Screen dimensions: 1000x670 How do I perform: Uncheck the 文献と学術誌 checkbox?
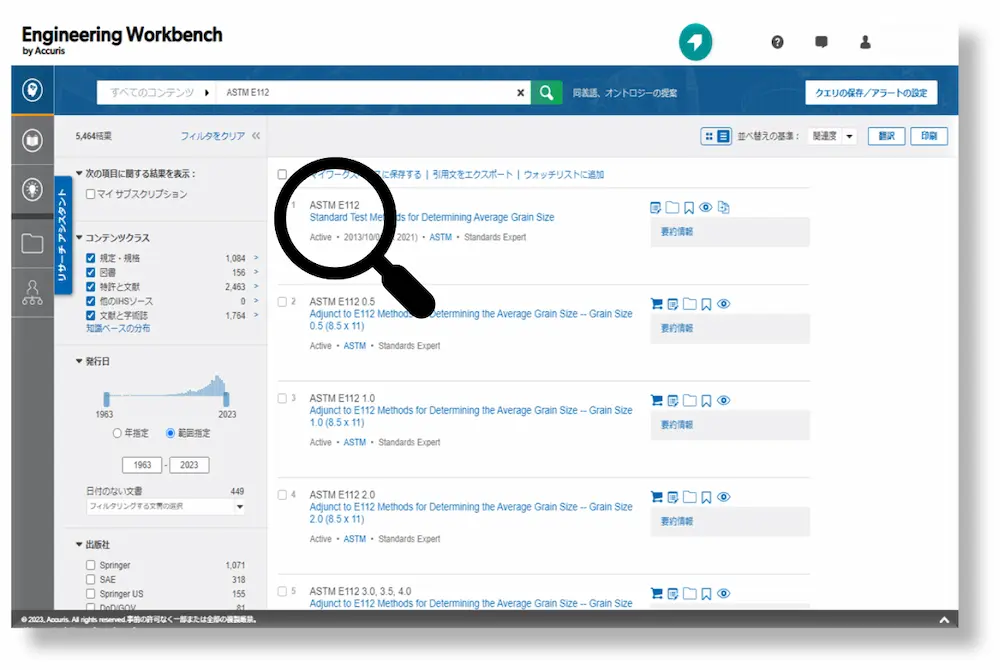coord(91,316)
